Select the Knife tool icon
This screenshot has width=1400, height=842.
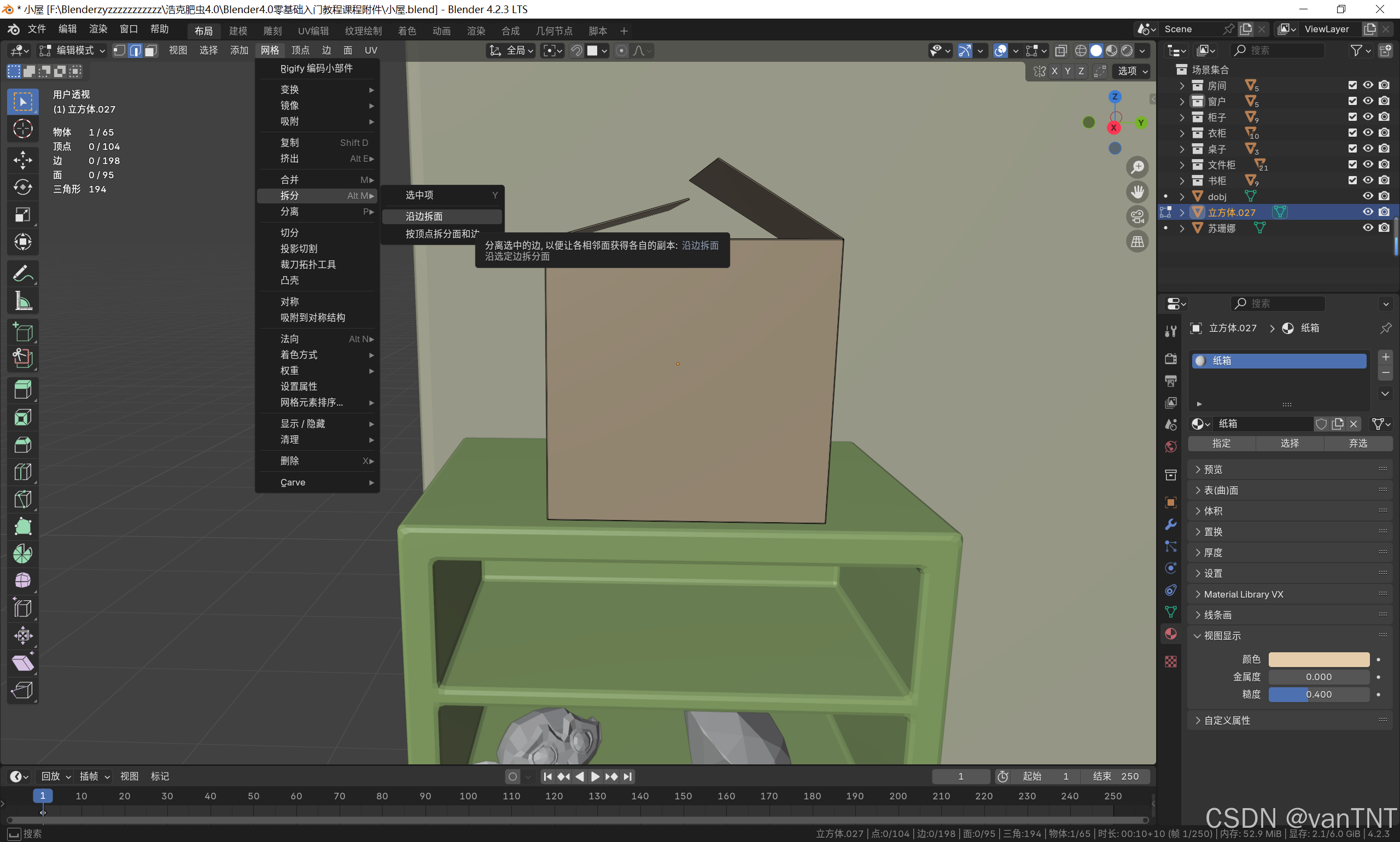[23, 499]
